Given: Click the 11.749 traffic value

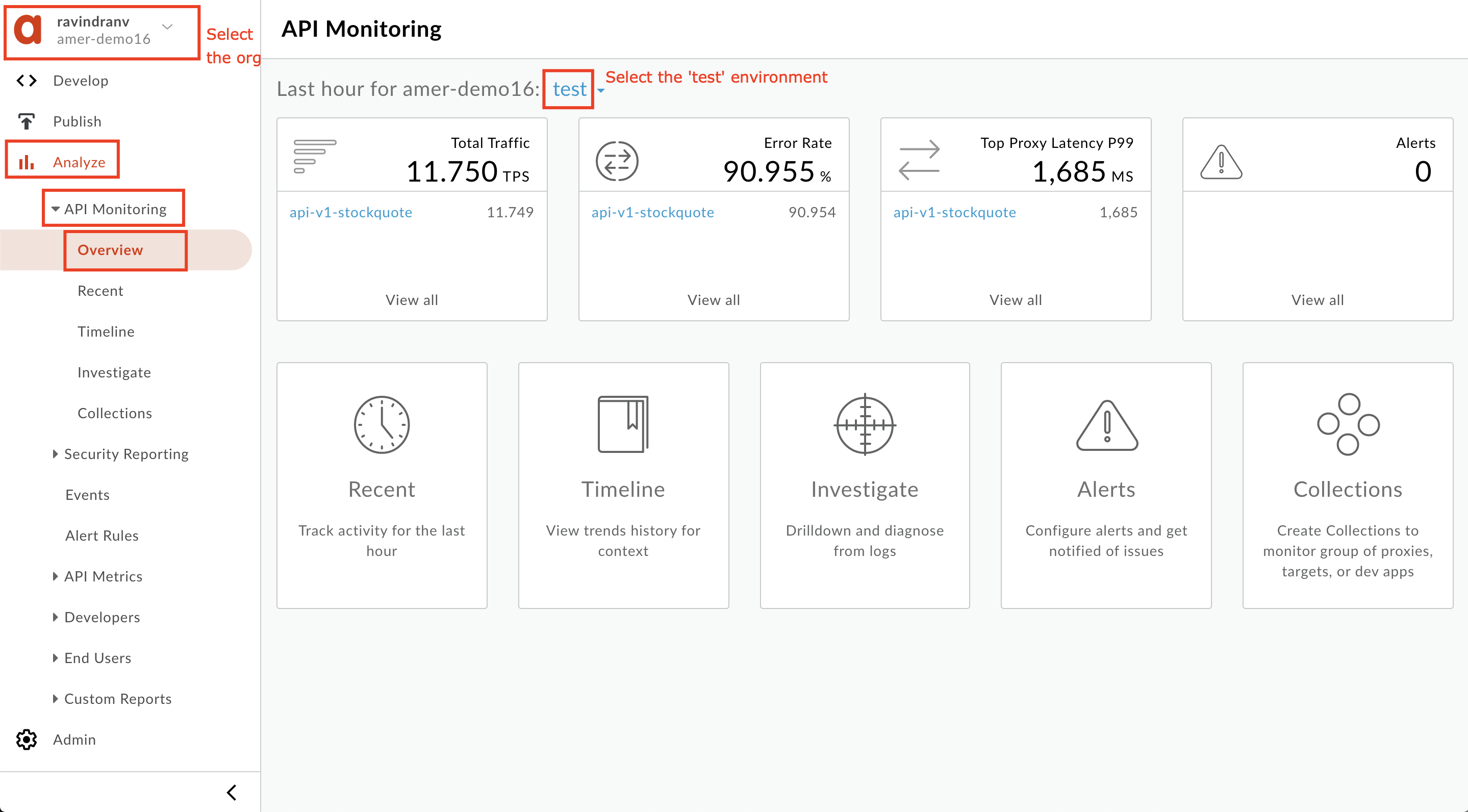Looking at the screenshot, I should pos(510,213).
